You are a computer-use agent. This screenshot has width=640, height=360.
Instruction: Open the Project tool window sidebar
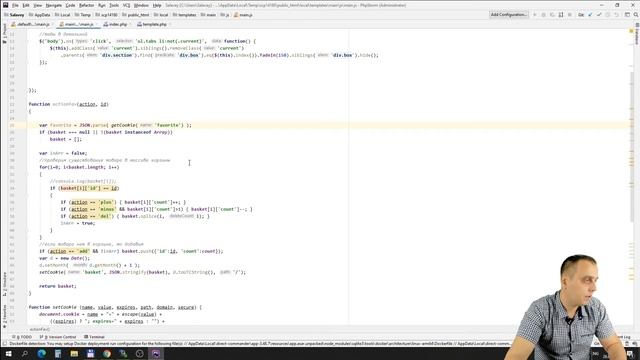point(4,33)
